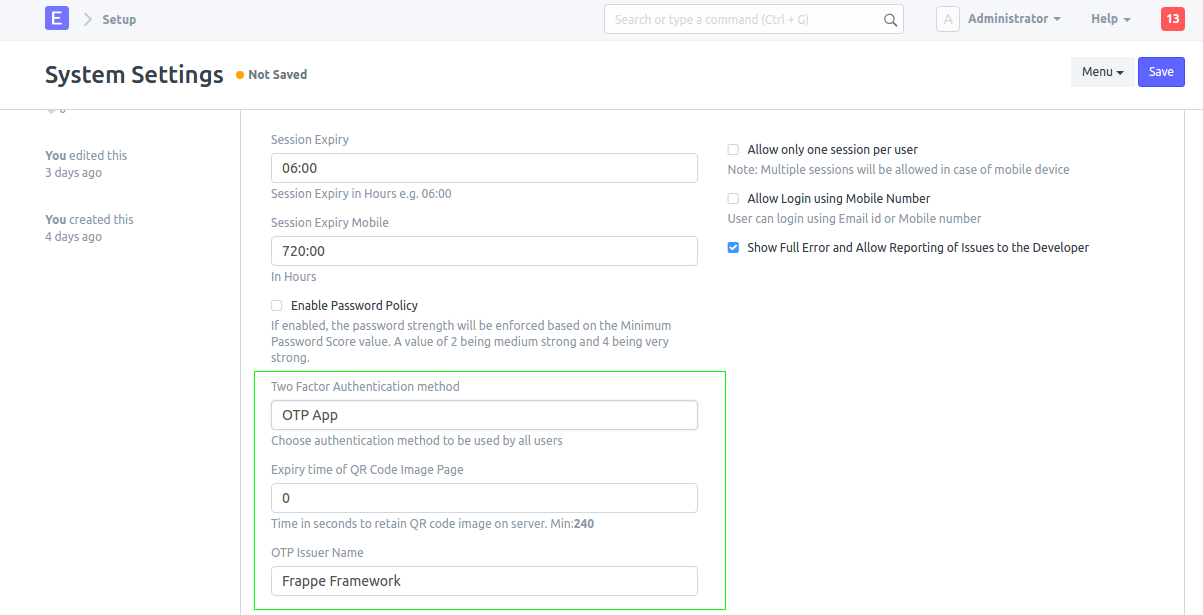This screenshot has width=1203, height=615.
Task: Open notifications via the red 13 badge
Action: [1171, 18]
